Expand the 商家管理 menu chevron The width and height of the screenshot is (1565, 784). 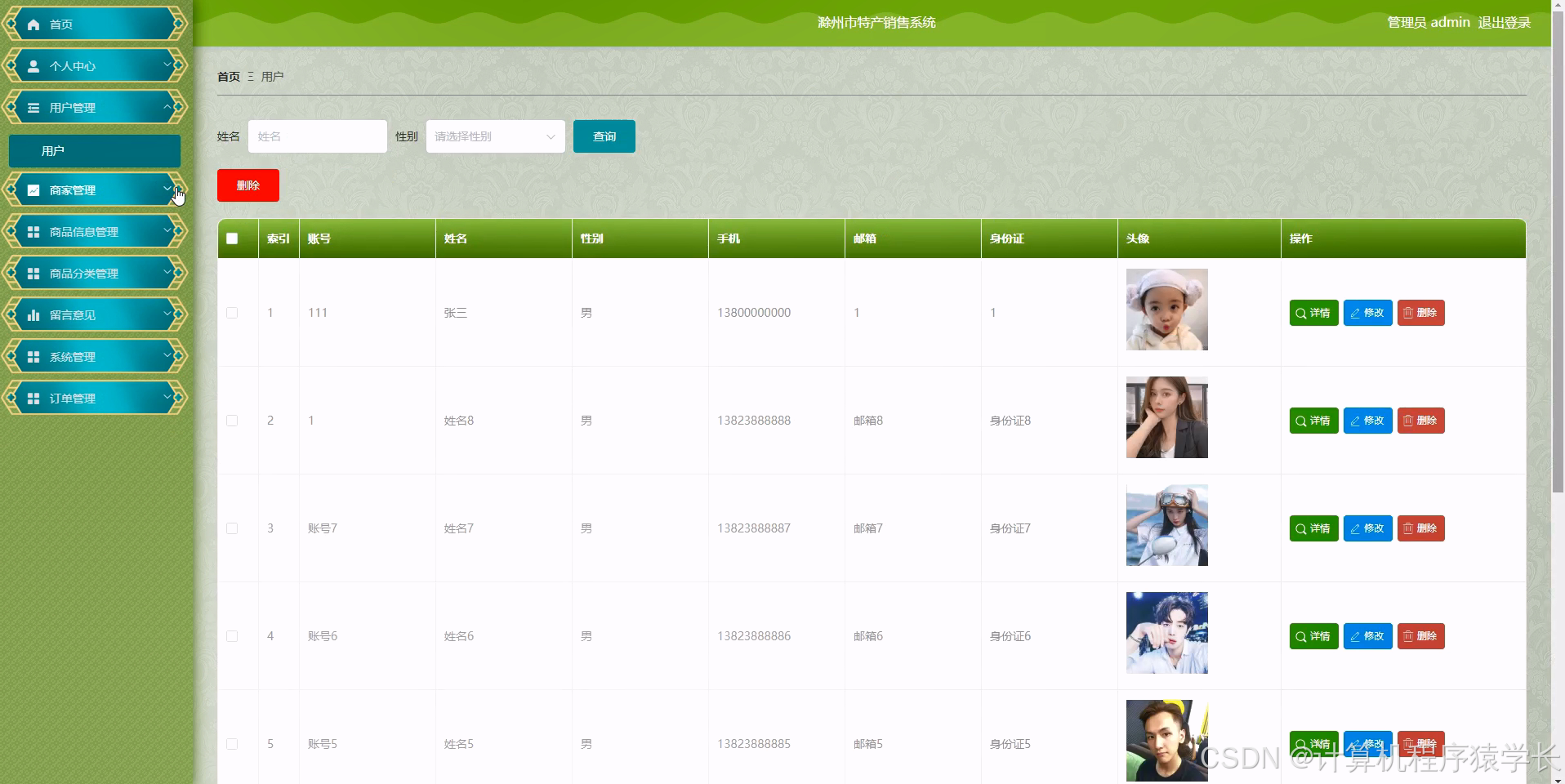pyautogui.click(x=167, y=189)
